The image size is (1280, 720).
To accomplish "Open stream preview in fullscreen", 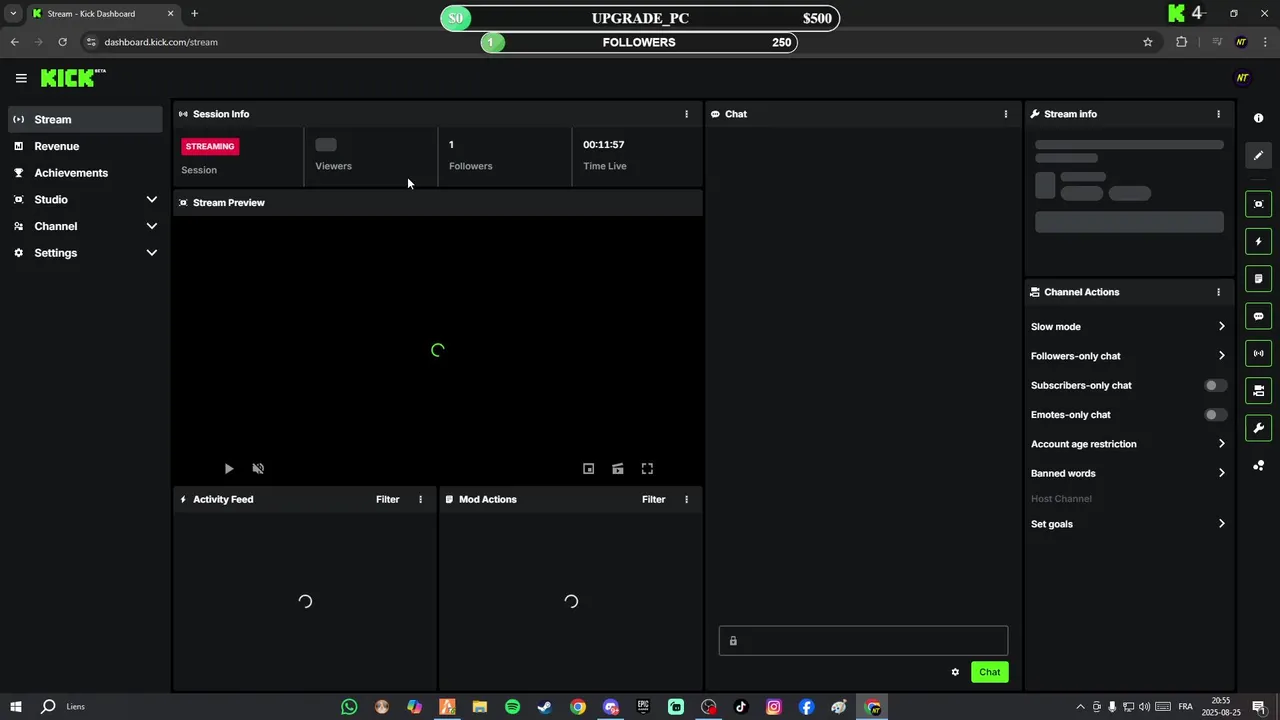I will coord(647,468).
